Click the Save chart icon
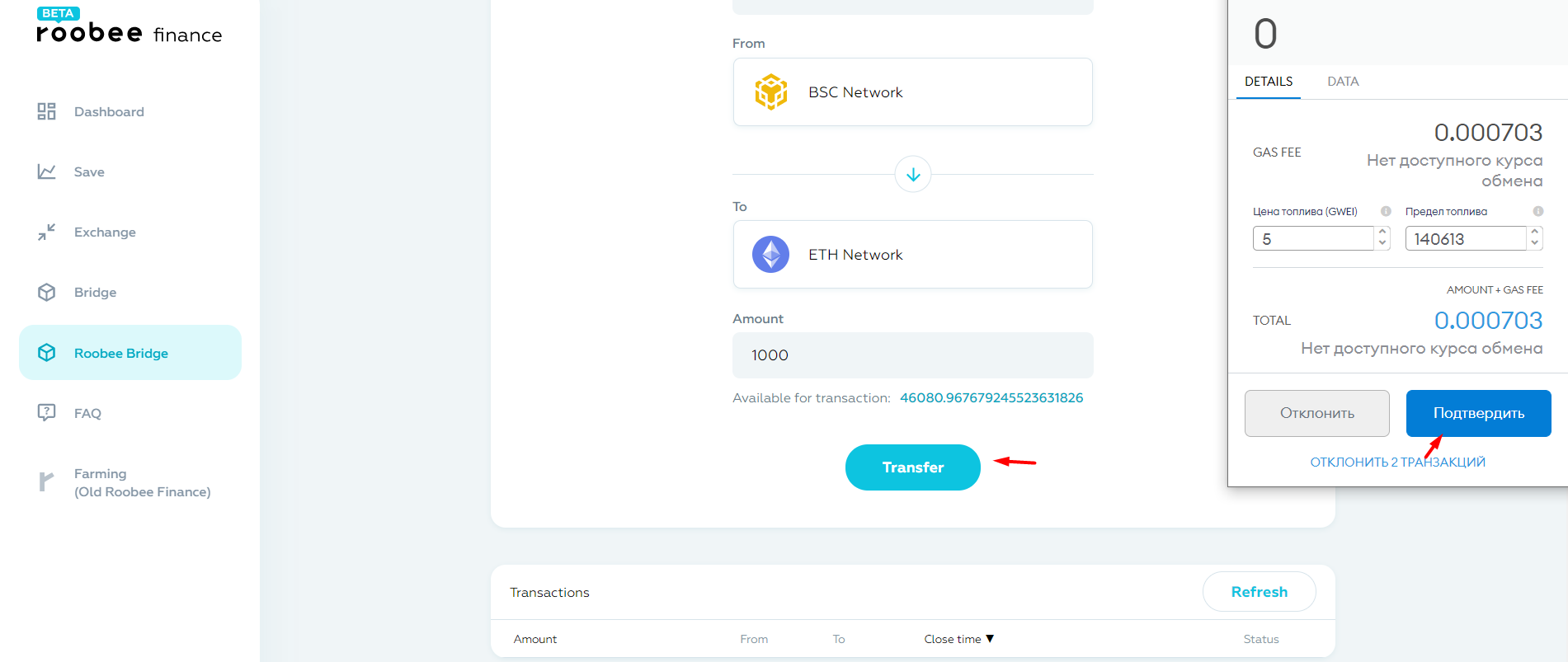This screenshot has width=1568, height=662. [46, 171]
